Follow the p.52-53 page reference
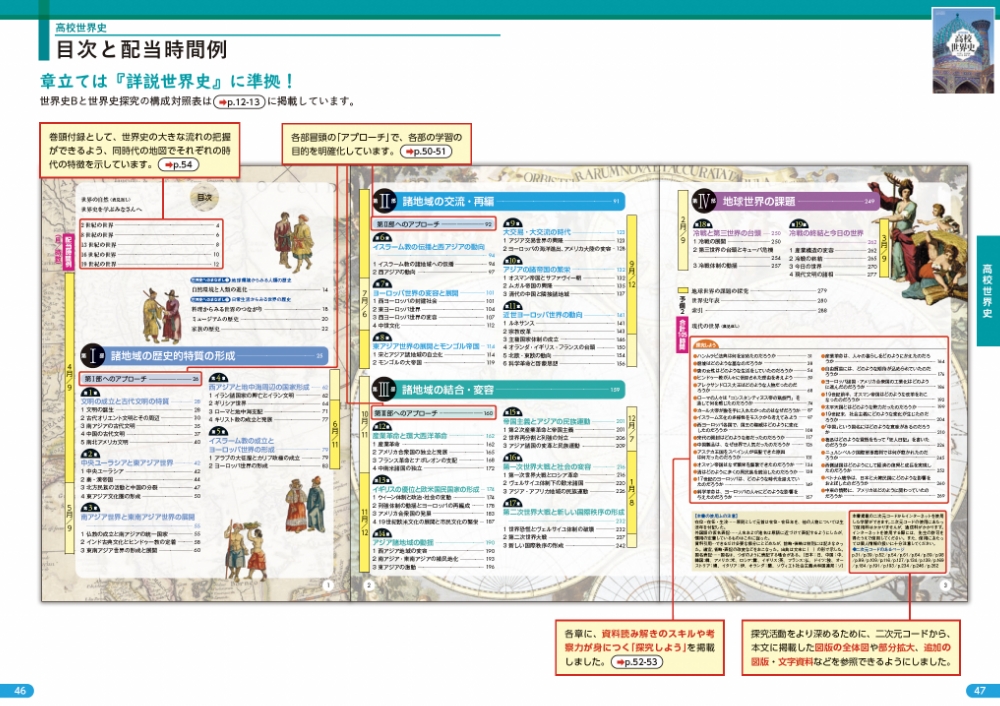 coord(636,662)
